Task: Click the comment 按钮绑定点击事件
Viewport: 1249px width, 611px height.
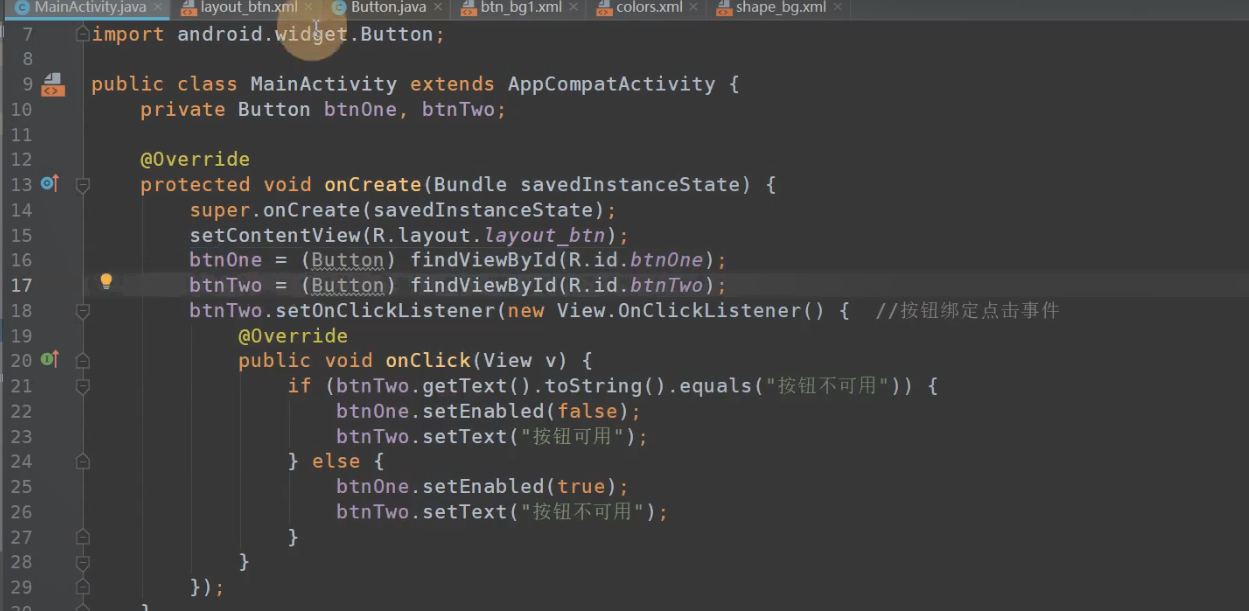Action: click(967, 310)
